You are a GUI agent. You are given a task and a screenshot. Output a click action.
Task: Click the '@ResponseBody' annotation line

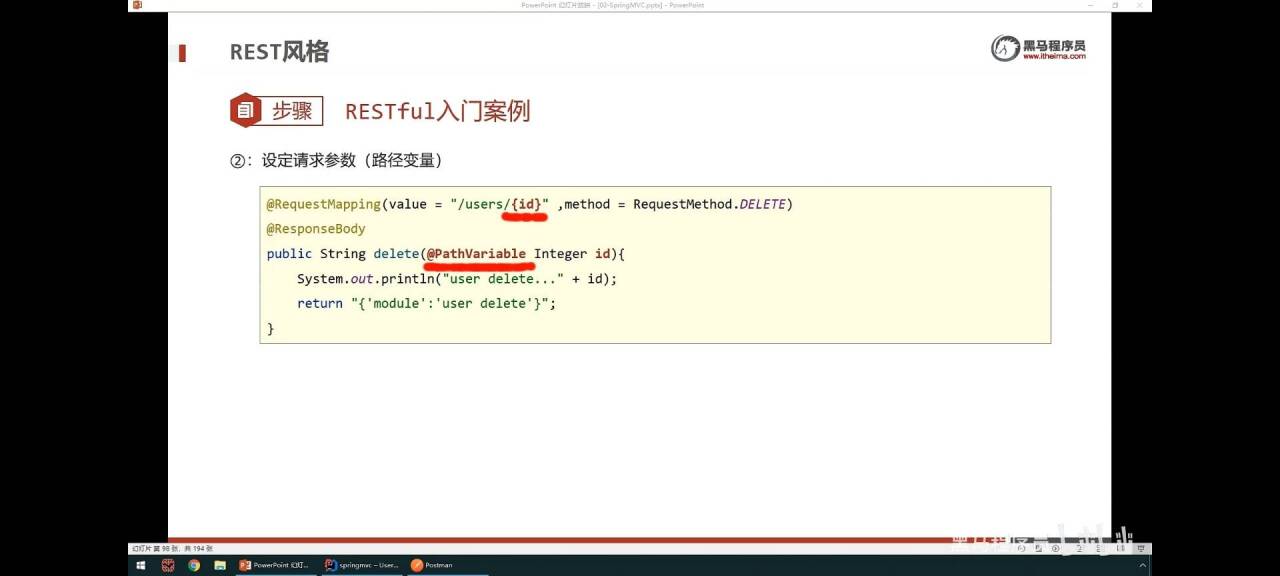316,229
